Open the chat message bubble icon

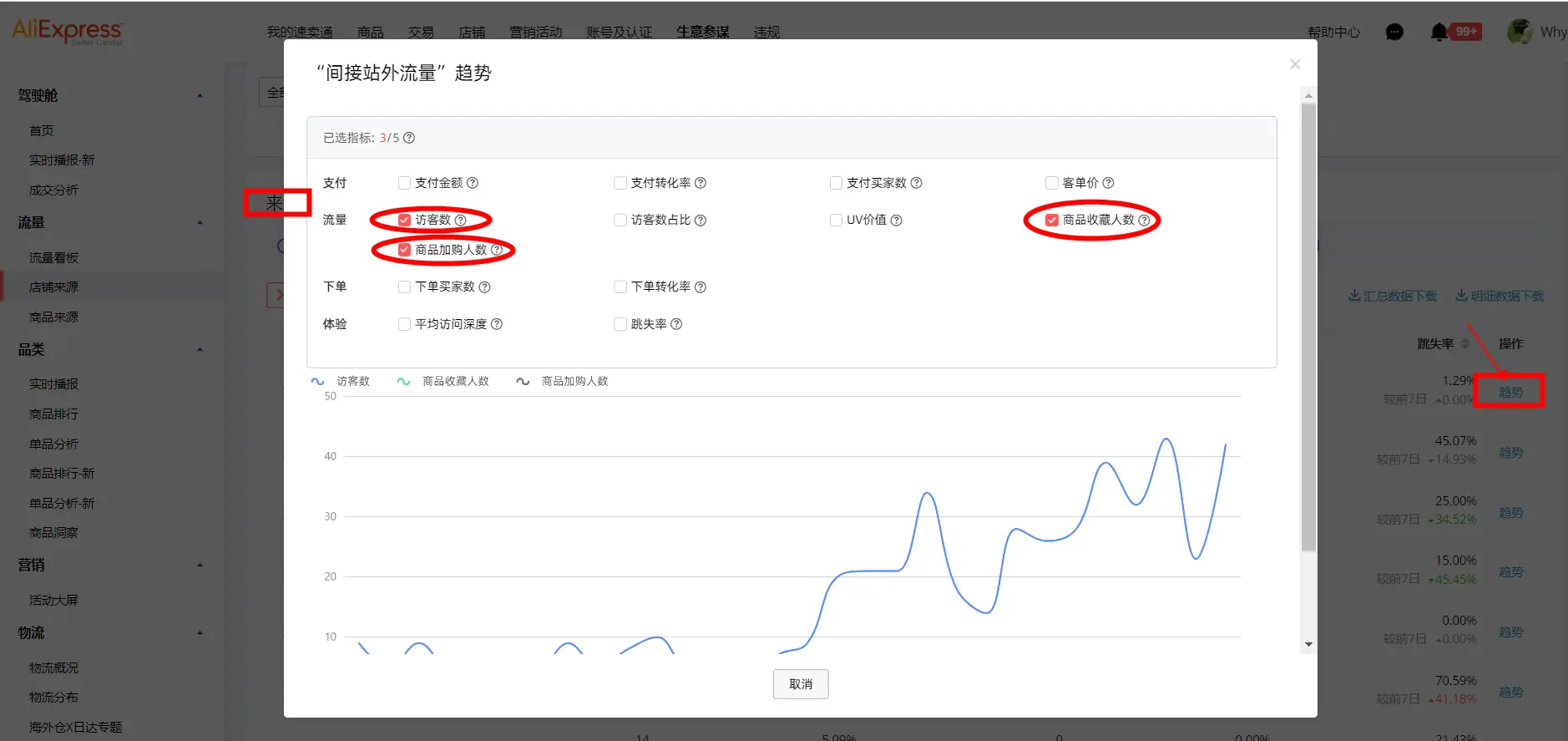pyautogui.click(x=1393, y=32)
